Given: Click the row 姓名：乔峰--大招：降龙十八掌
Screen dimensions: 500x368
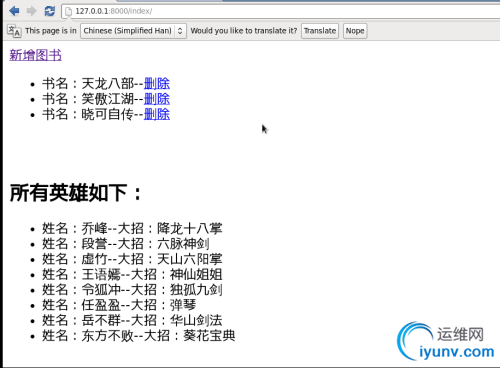Looking at the screenshot, I should click(x=132, y=229).
